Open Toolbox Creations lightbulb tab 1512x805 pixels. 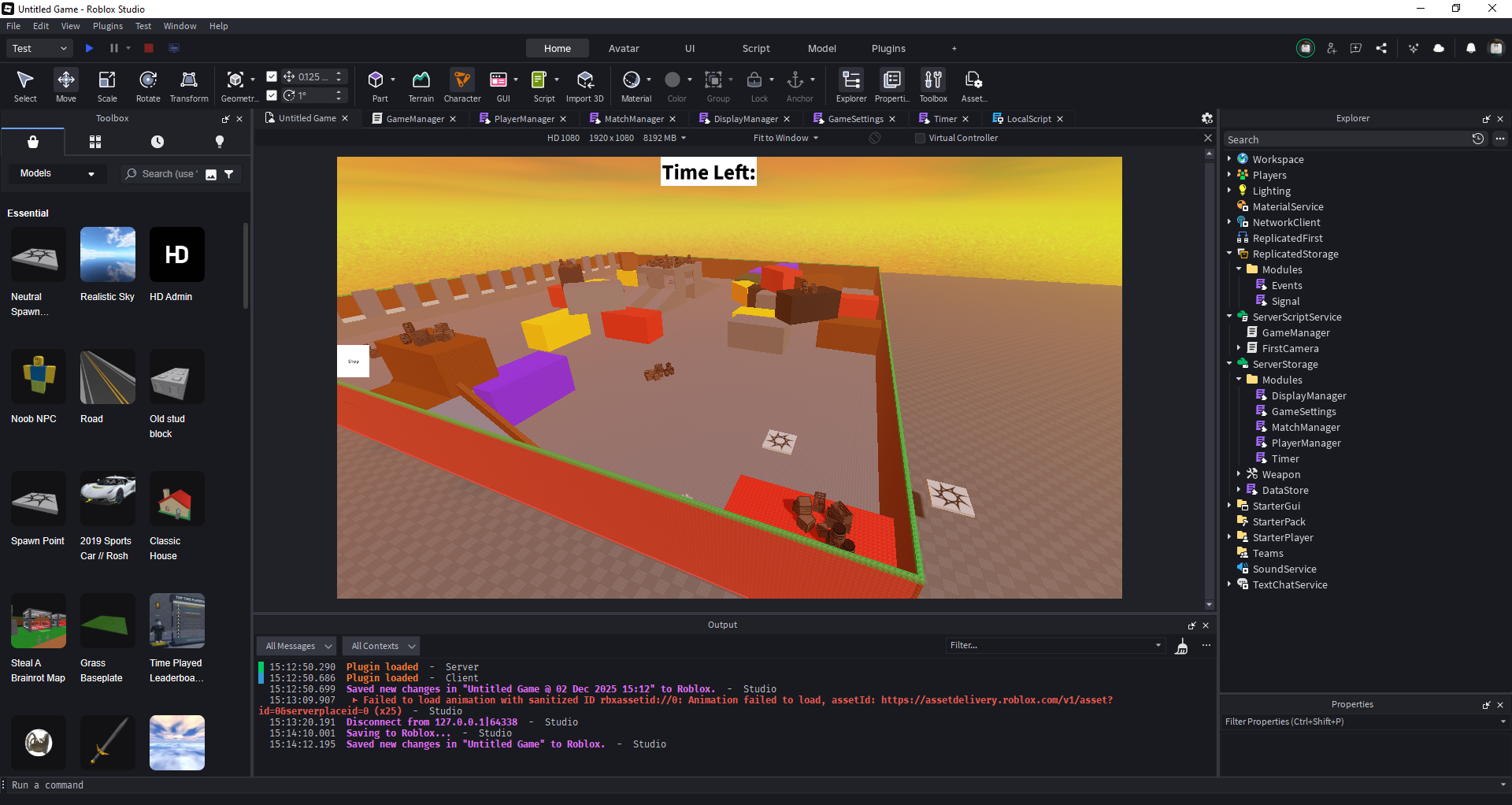(x=220, y=142)
